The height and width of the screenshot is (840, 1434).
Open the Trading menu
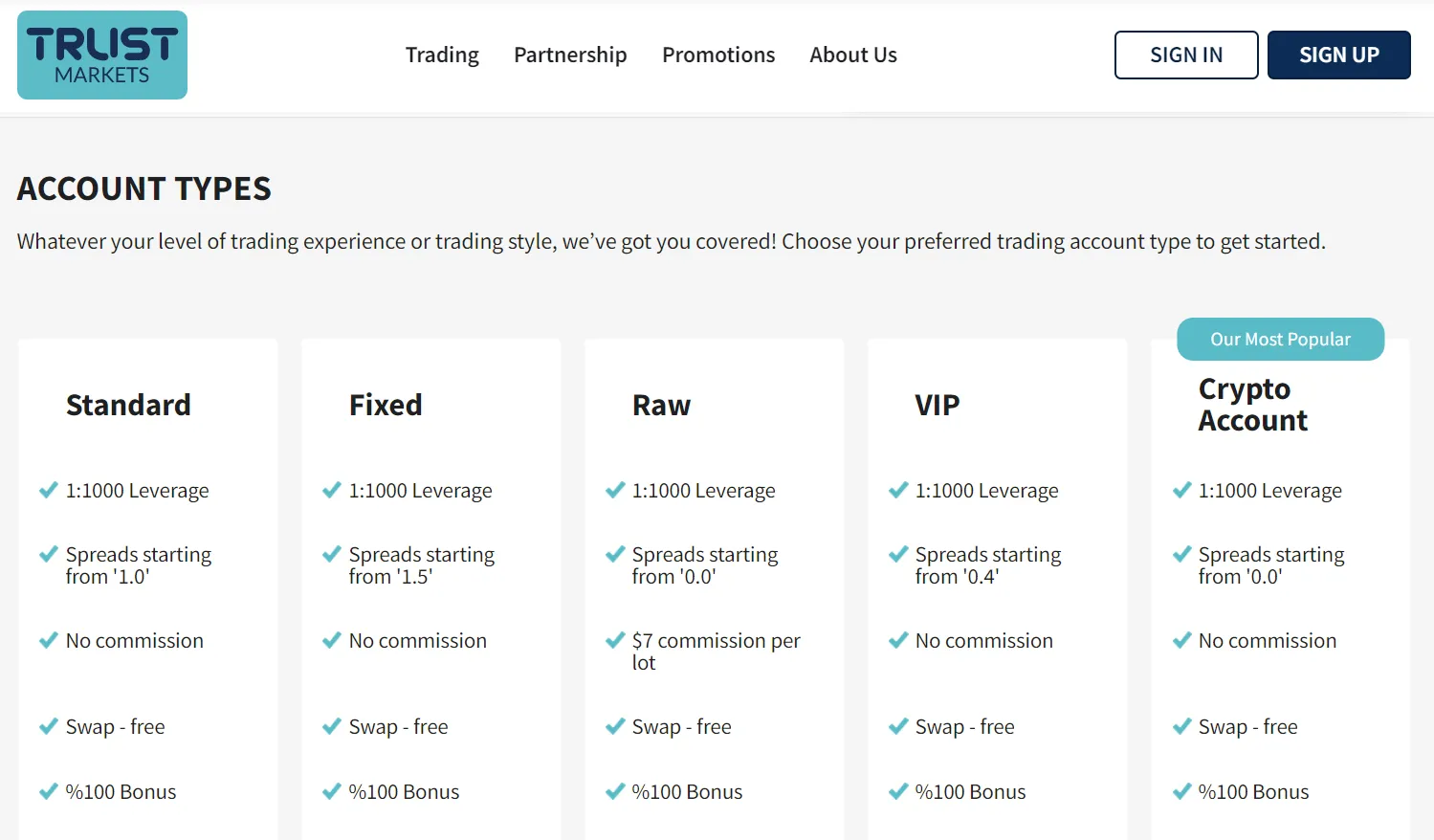pos(442,55)
